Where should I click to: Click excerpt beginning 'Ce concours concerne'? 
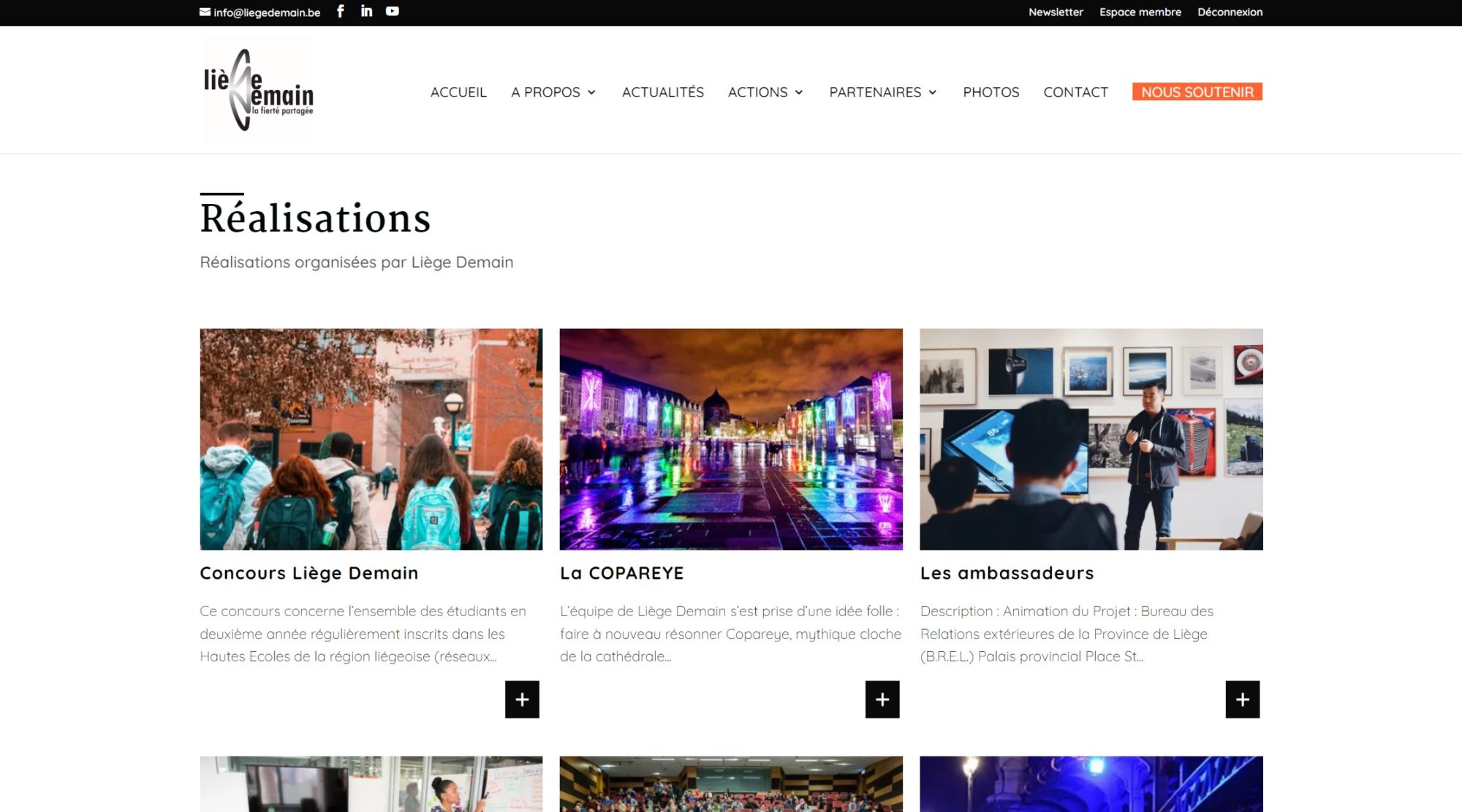click(x=363, y=634)
